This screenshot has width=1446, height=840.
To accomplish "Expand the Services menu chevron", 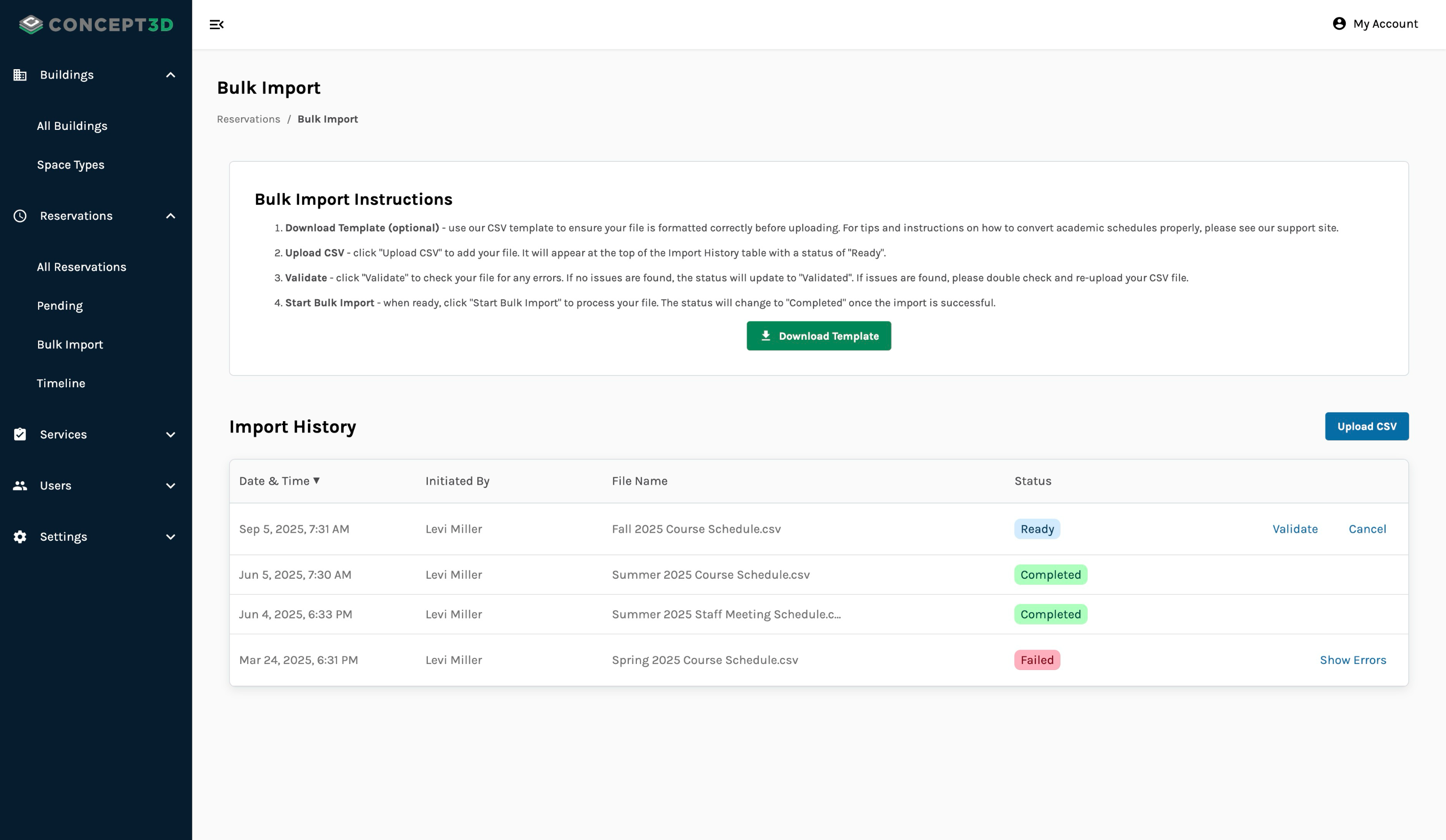I will click(x=170, y=434).
